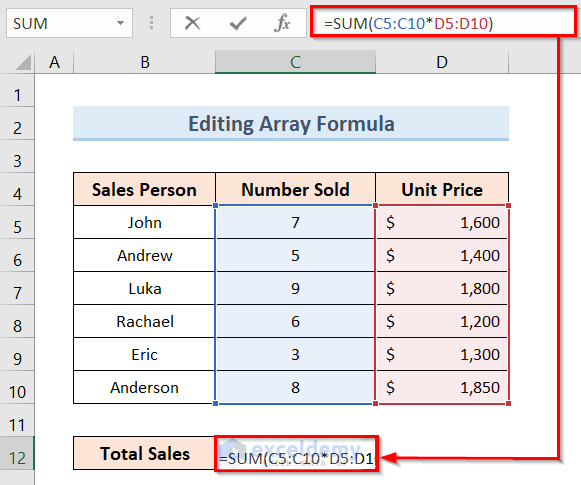Click the 'Unit Price' header cell
This screenshot has width=581, height=485.
tap(442, 189)
